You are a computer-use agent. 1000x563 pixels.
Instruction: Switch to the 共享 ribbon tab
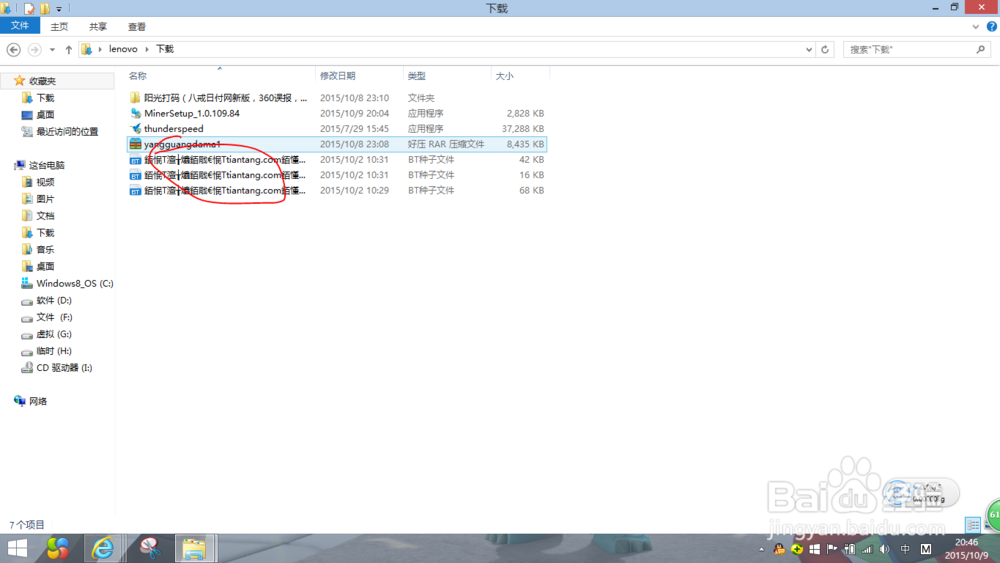point(98,27)
